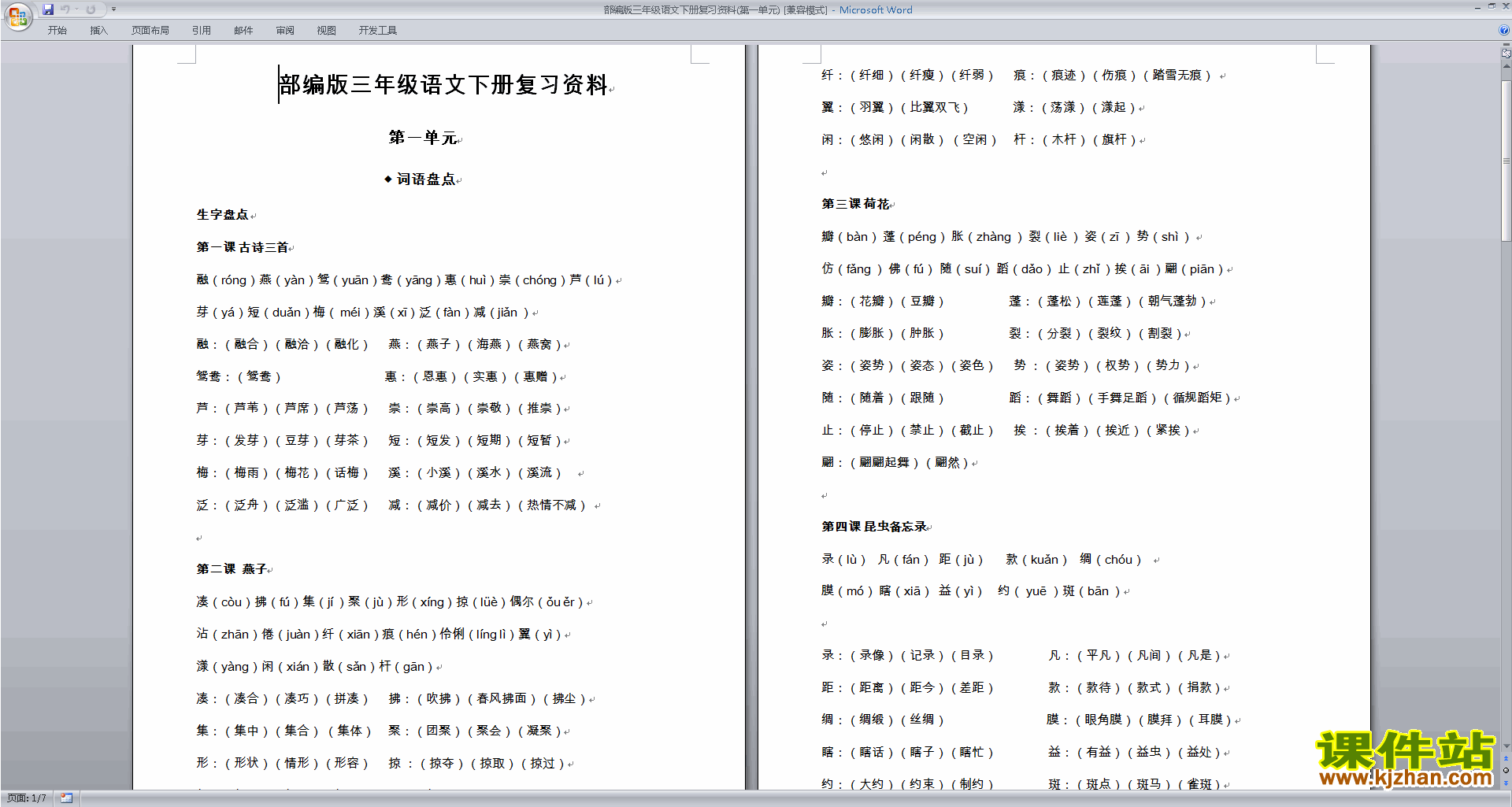Open the 视图 ribbon tab
The height and width of the screenshot is (807, 1512).
[327, 31]
